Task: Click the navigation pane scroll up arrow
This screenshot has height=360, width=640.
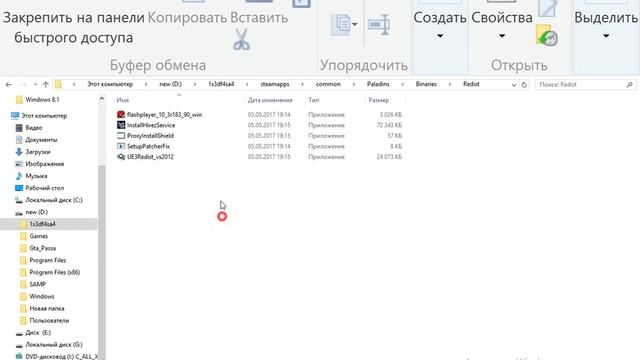Action: pyautogui.click(x=102, y=99)
